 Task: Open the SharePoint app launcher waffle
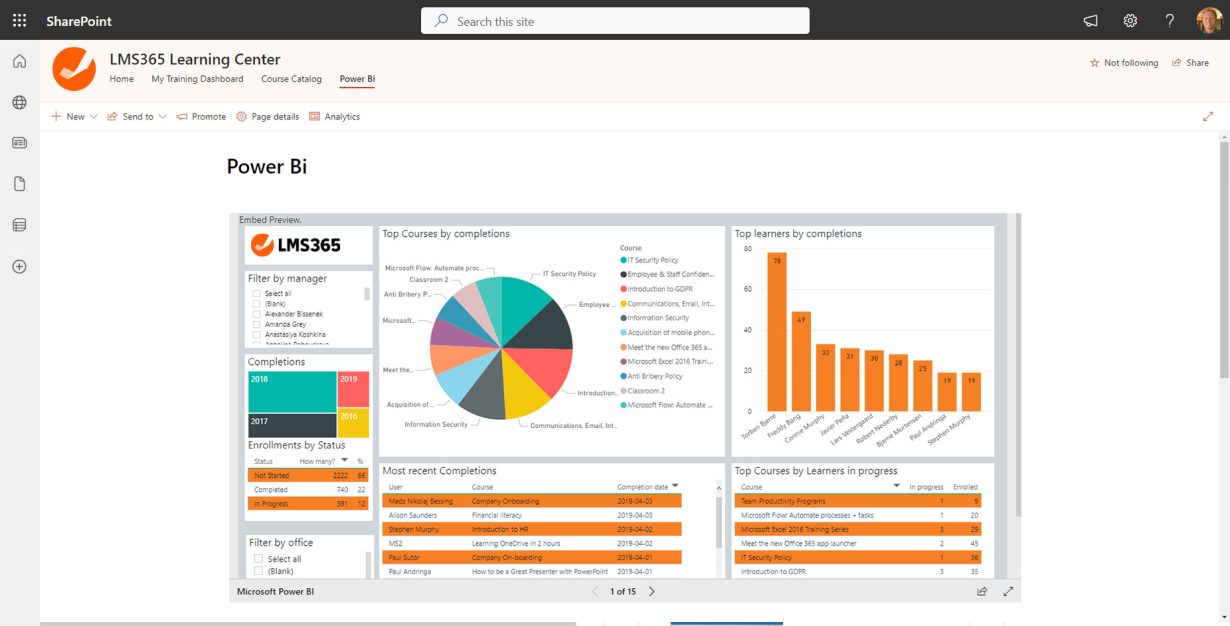coord(19,20)
